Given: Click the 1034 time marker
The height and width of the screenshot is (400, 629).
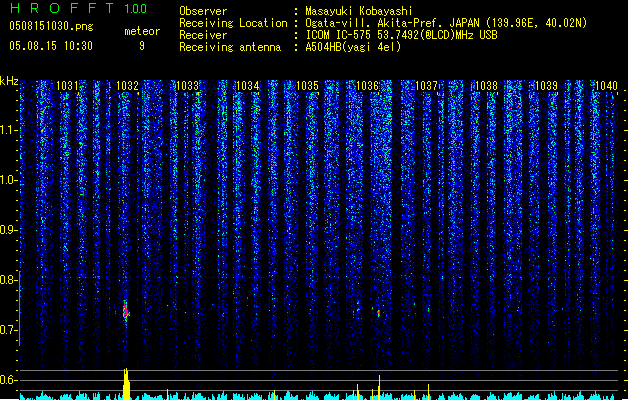Looking at the screenshot, I should click(x=248, y=85).
